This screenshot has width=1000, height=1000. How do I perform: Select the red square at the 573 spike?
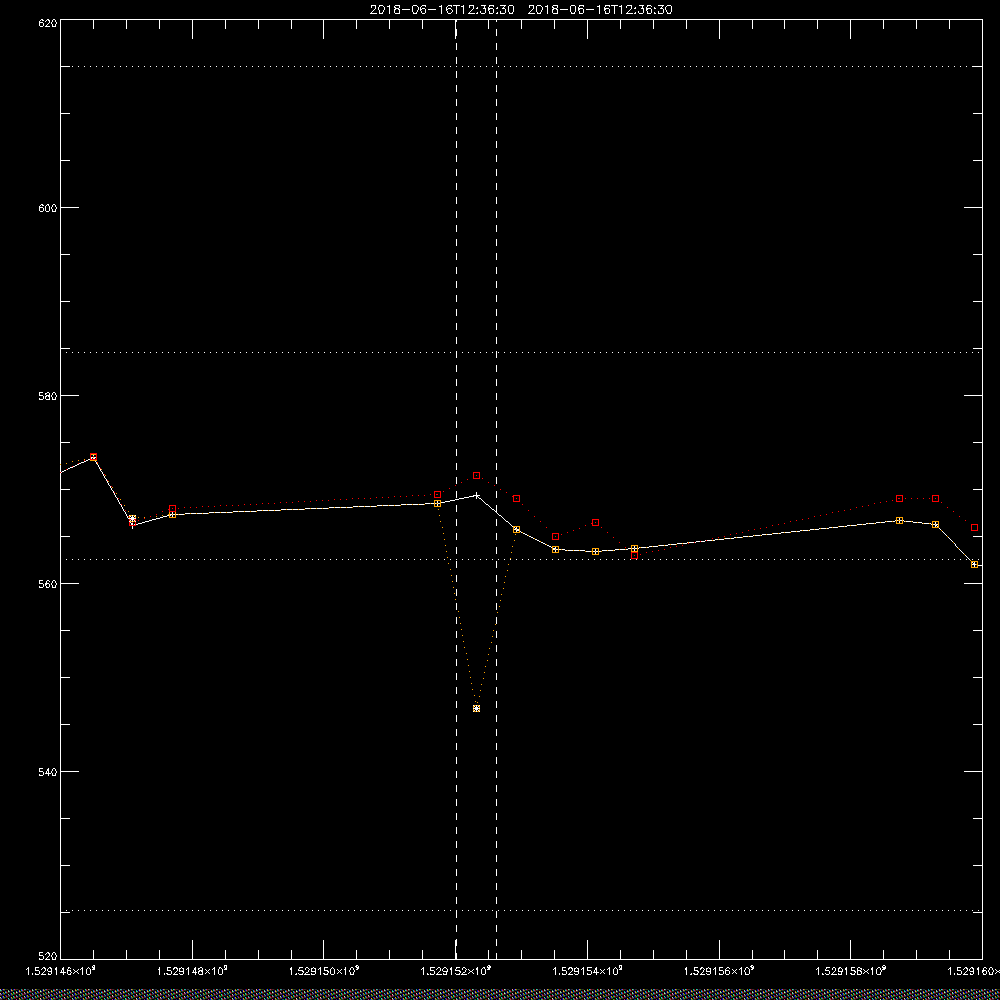coord(93,457)
